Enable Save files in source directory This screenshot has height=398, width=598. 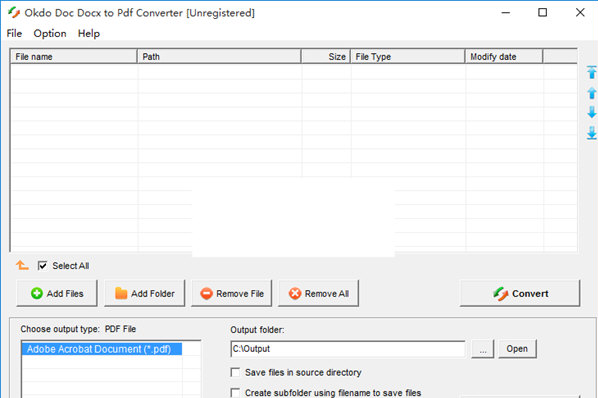[235, 372]
